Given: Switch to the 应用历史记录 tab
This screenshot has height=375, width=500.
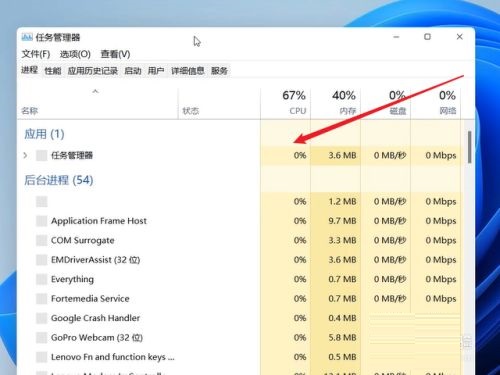Looking at the screenshot, I should coord(93,71).
